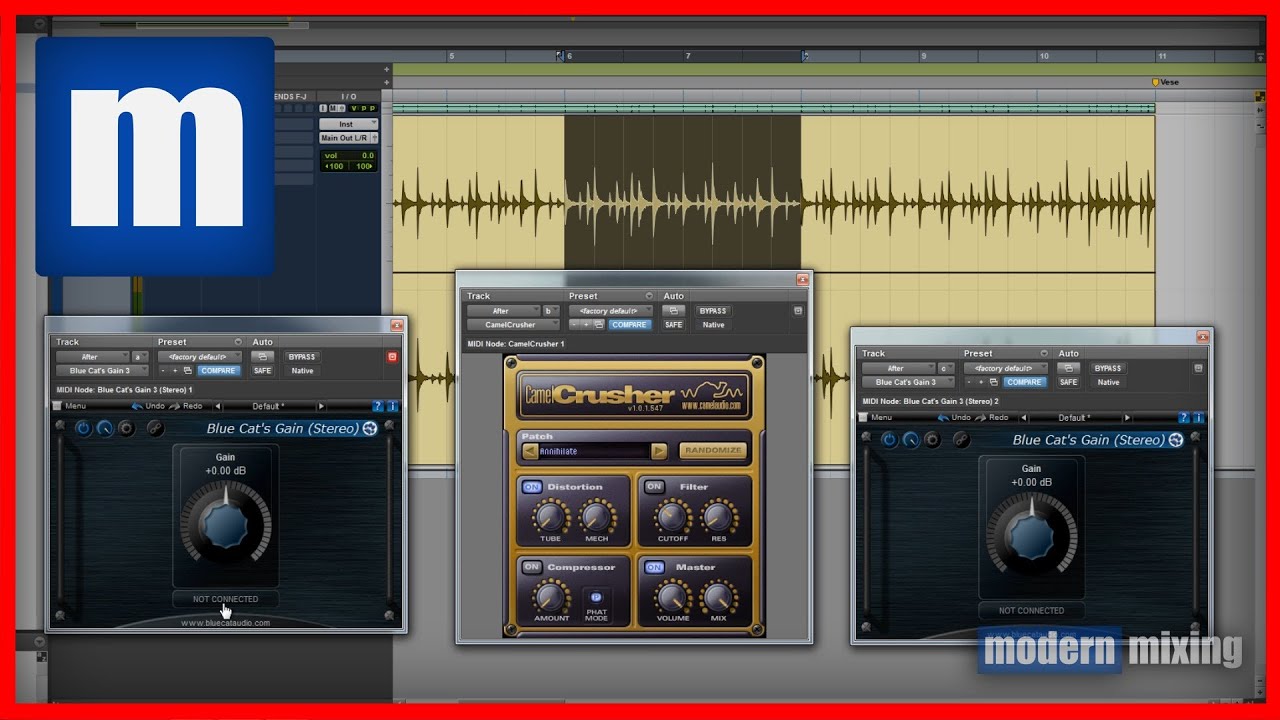Viewport: 1280px width, 720px height.
Task: Click RANDOMIZE button in CamelCrusher
Action: pyautogui.click(x=713, y=451)
